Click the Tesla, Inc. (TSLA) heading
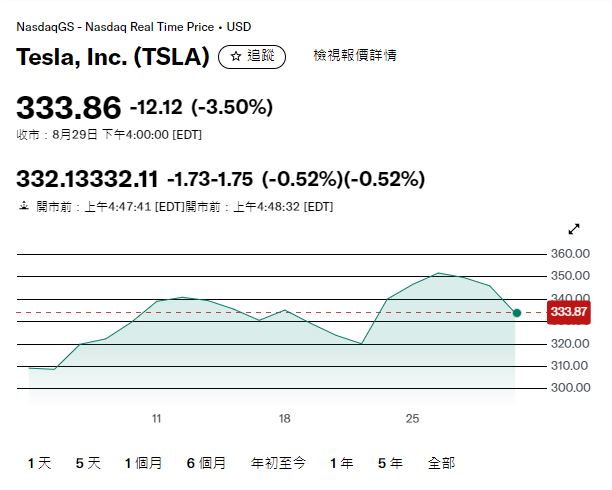 113,57
